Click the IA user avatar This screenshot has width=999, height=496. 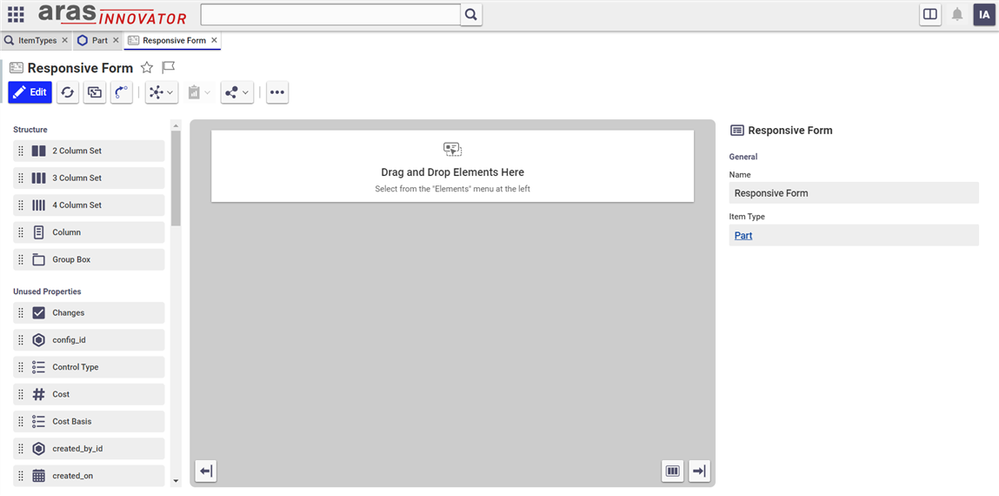[983, 14]
